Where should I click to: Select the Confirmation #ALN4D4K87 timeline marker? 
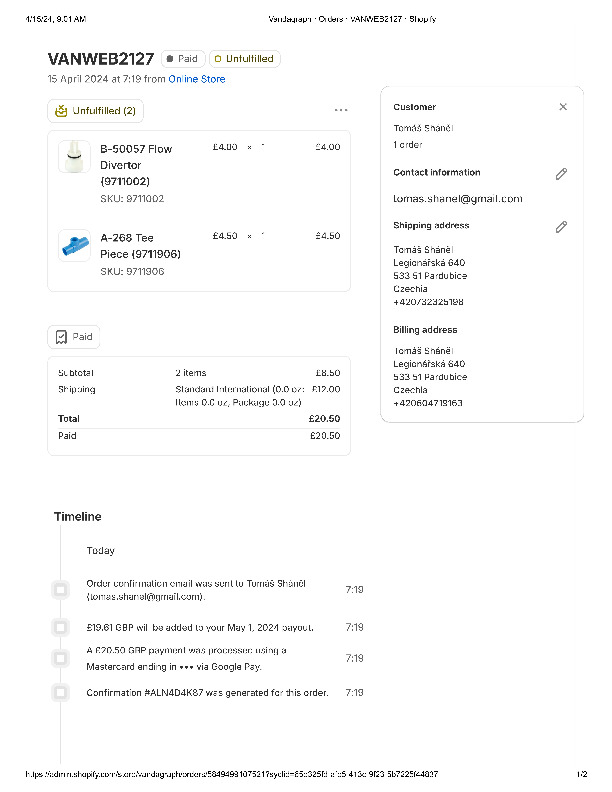click(x=60, y=692)
